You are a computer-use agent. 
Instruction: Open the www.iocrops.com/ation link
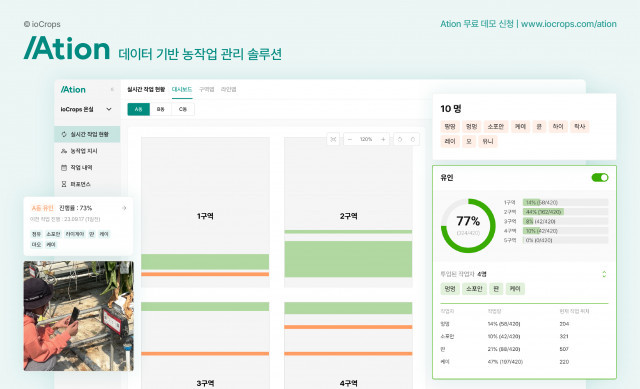coord(569,24)
